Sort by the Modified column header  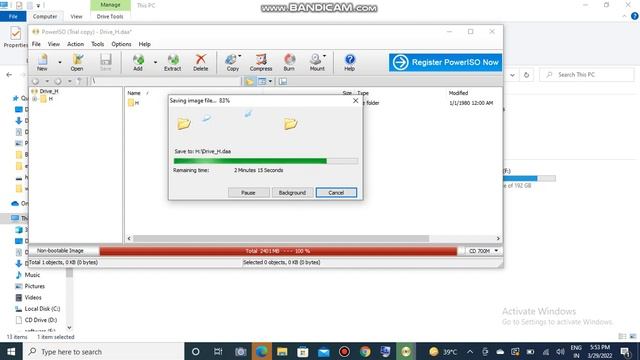[x=458, y=93]
